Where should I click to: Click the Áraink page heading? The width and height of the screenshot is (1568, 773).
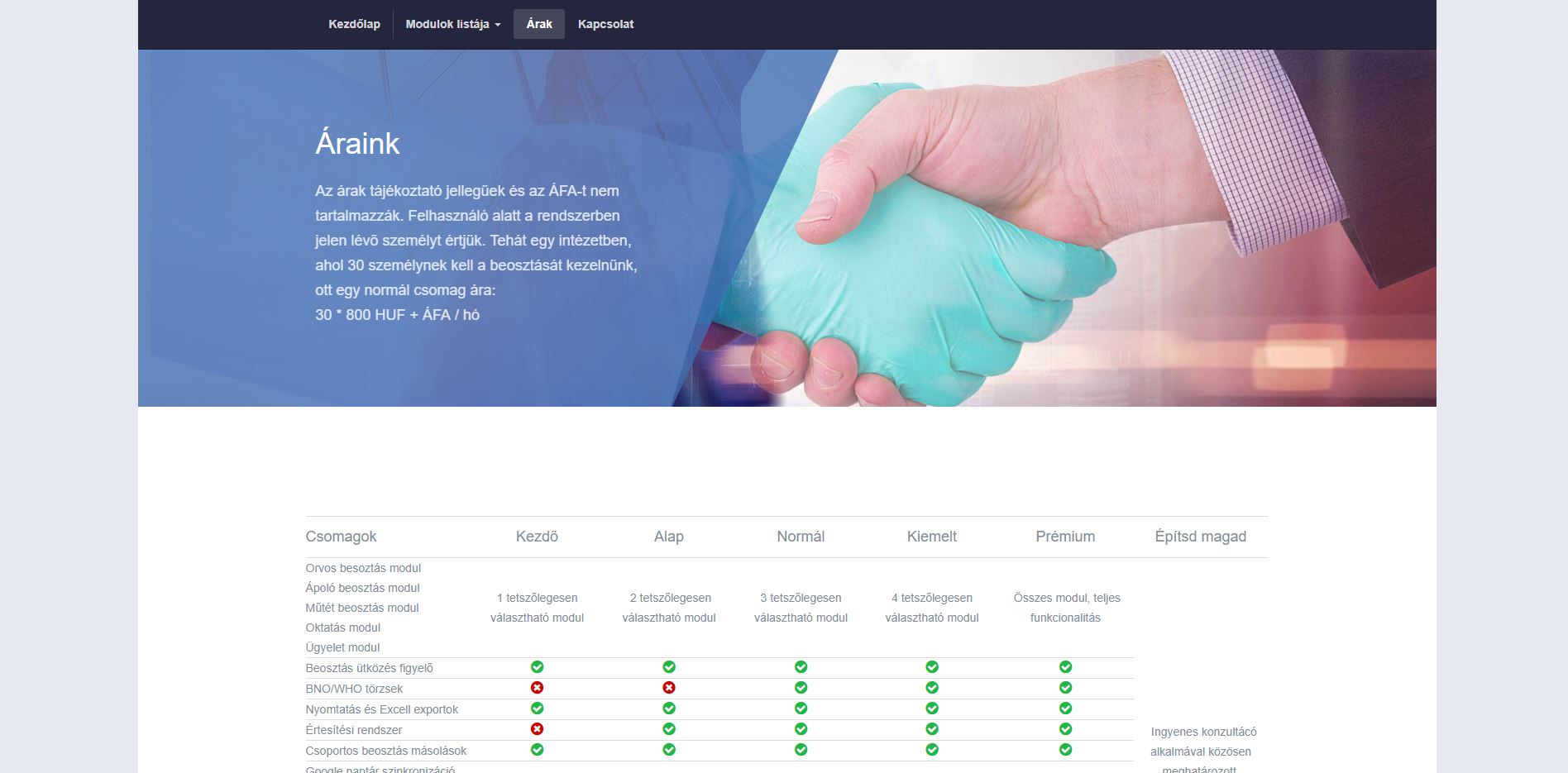357,144
